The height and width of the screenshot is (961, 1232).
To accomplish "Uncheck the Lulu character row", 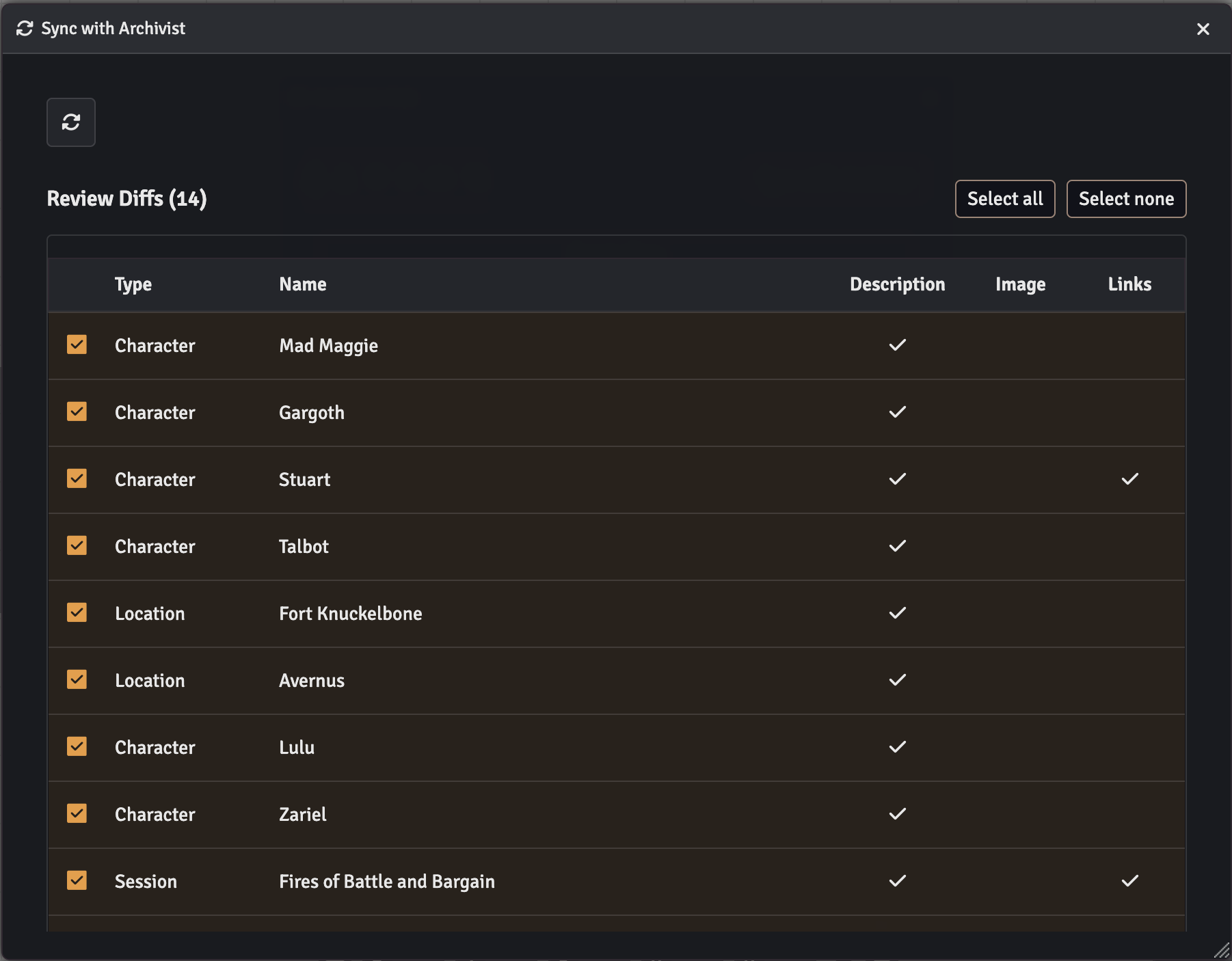I will 77,746.
